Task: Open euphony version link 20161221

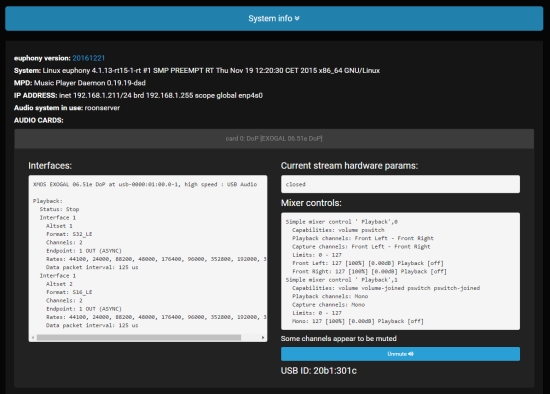Action: click(88, 58)
